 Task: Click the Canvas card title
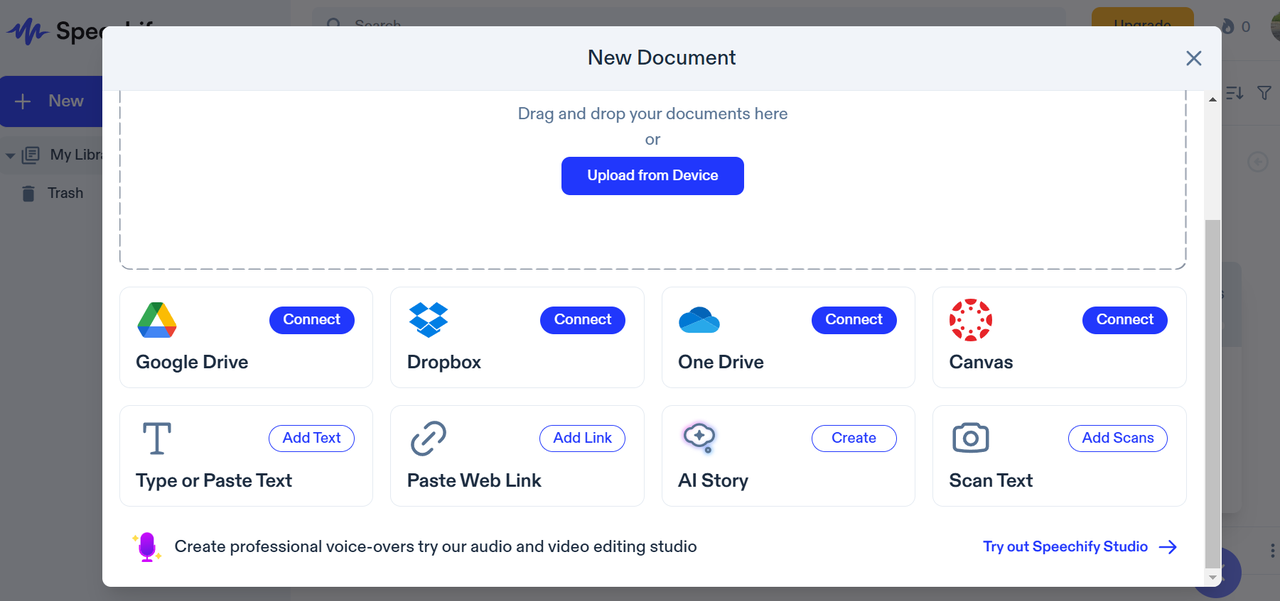(x=981, y=362)
